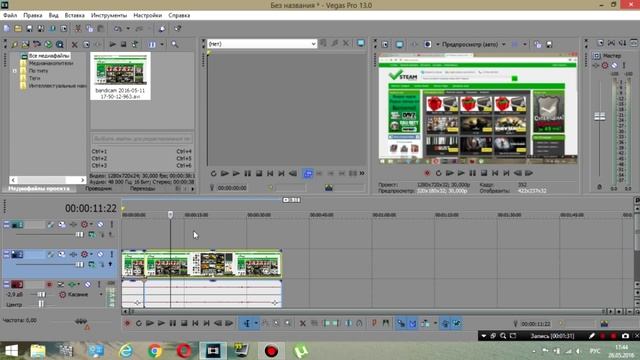Mute the first video track

click(x=100, y=224)
